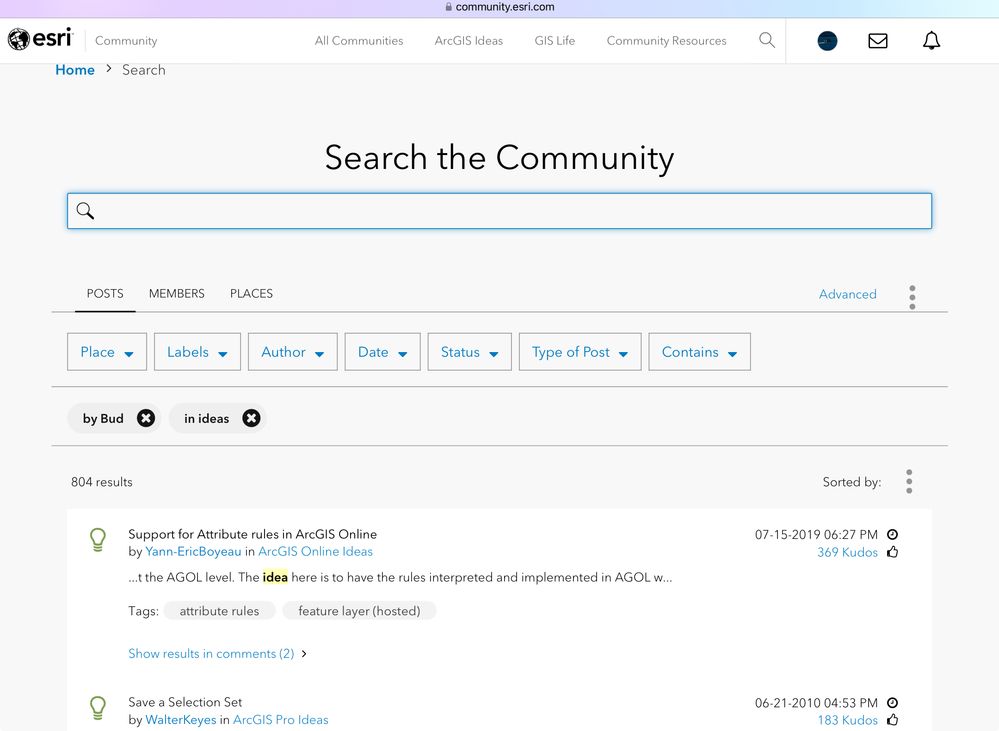The height and width of the screenshot is (731, 999).
Task: Expand the Place filter dropdown
Action: click(x=107, y=352)
